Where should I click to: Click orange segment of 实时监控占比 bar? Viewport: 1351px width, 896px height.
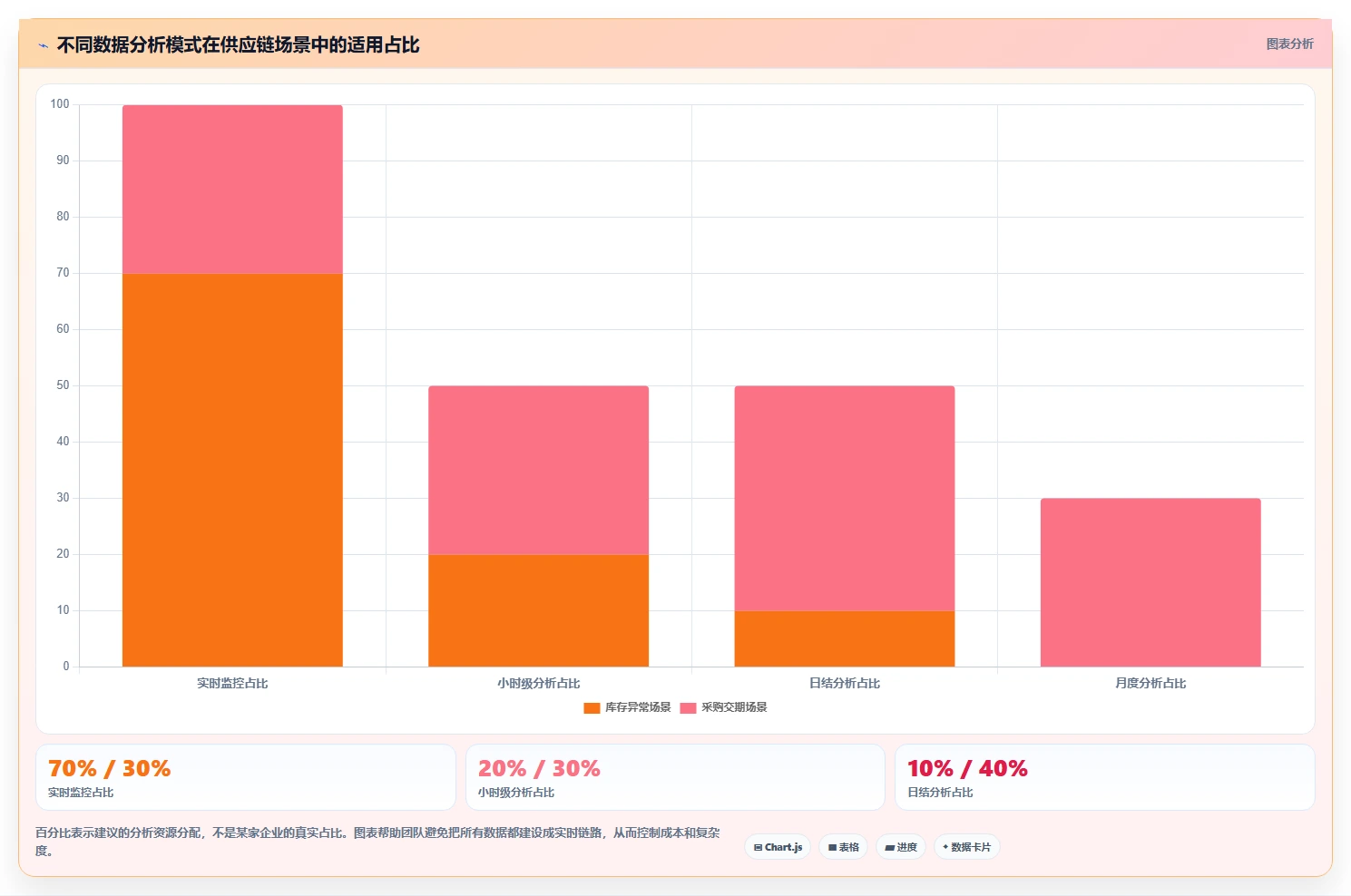coord(232,470)
